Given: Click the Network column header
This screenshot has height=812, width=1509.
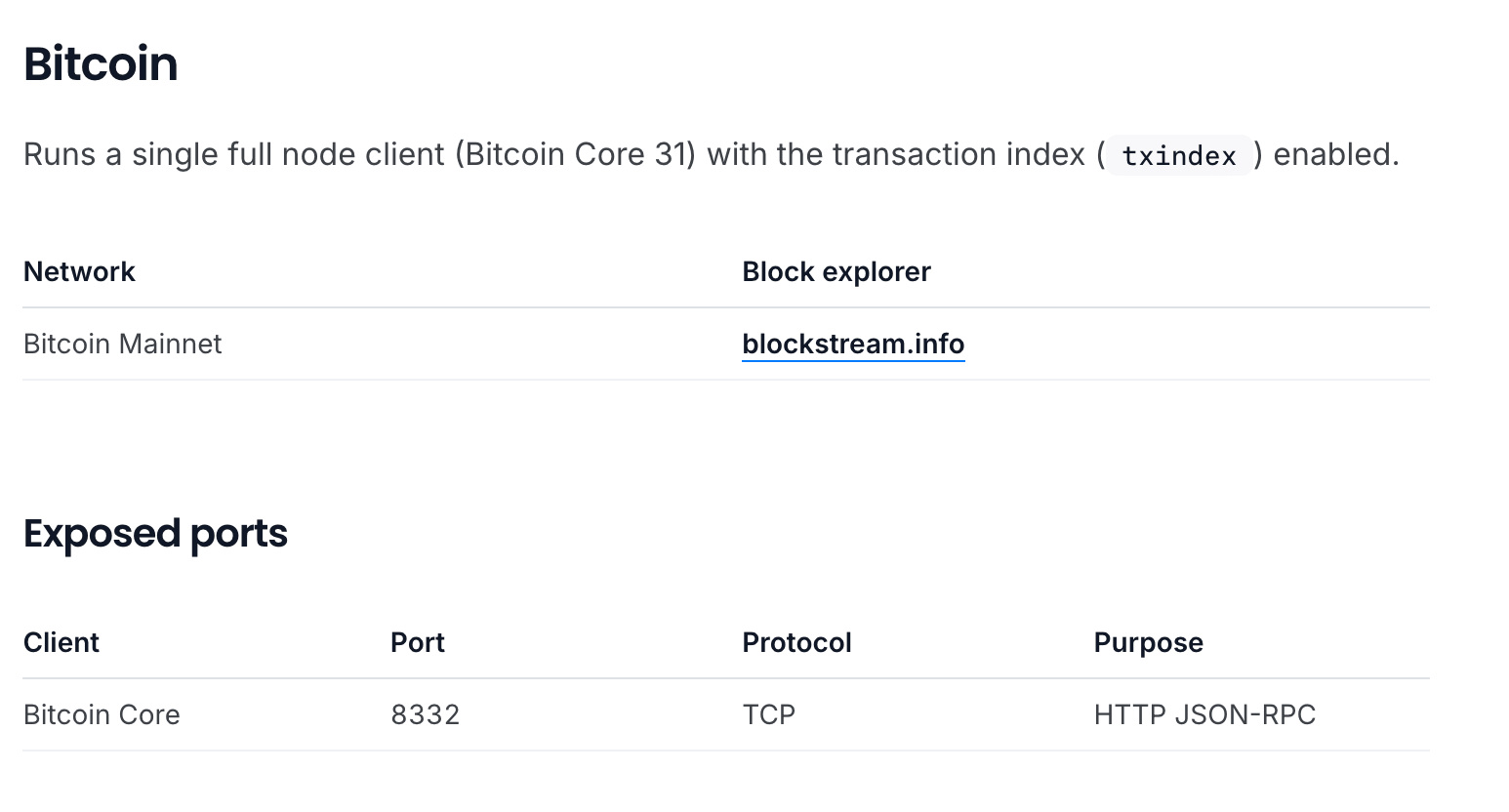Looking at the screenshot, I should (x=79, y=271).
